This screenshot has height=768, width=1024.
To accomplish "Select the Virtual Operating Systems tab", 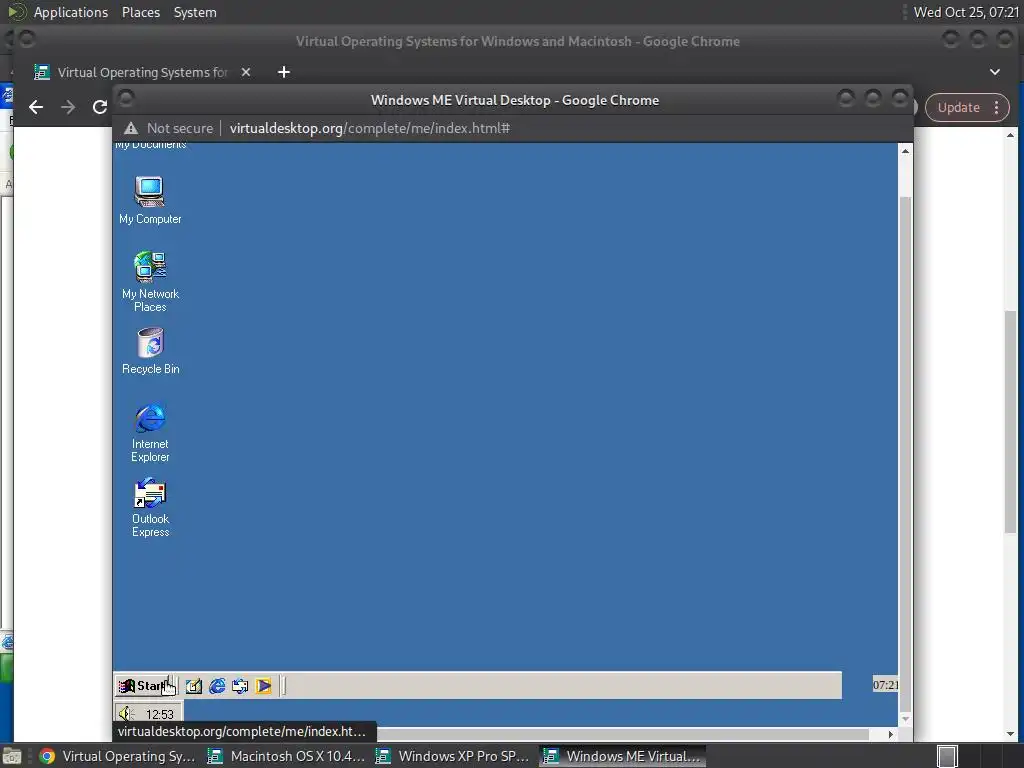I will click(x=142, y=72).
